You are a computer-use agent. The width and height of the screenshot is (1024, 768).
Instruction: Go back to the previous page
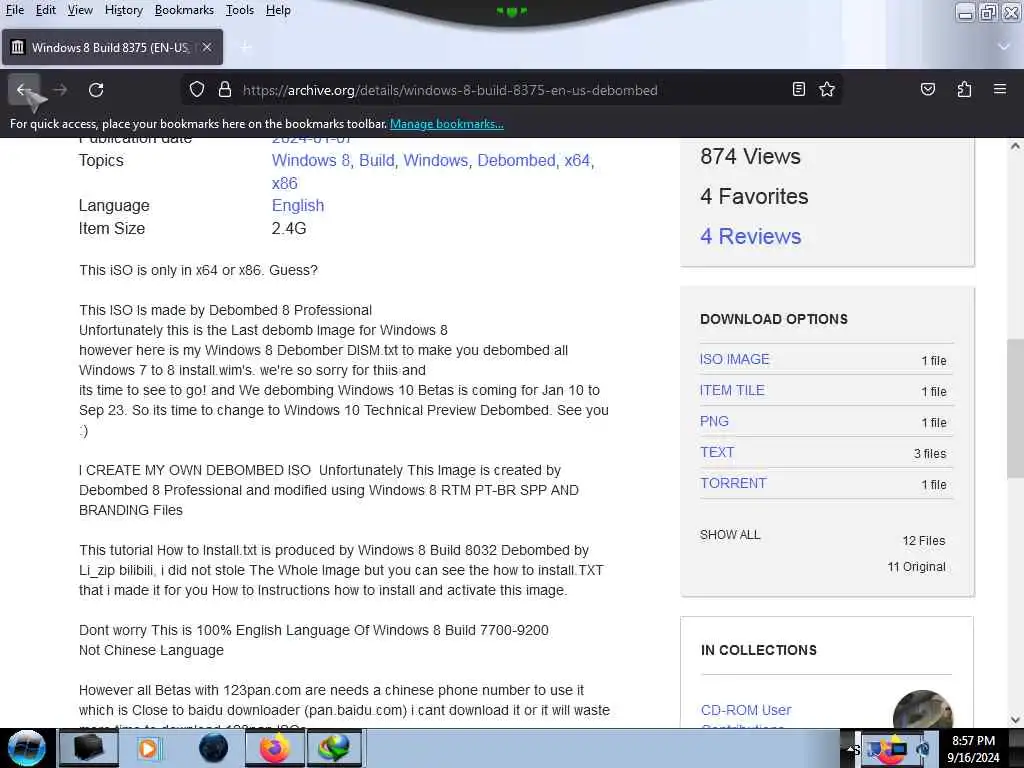(24, 89)
